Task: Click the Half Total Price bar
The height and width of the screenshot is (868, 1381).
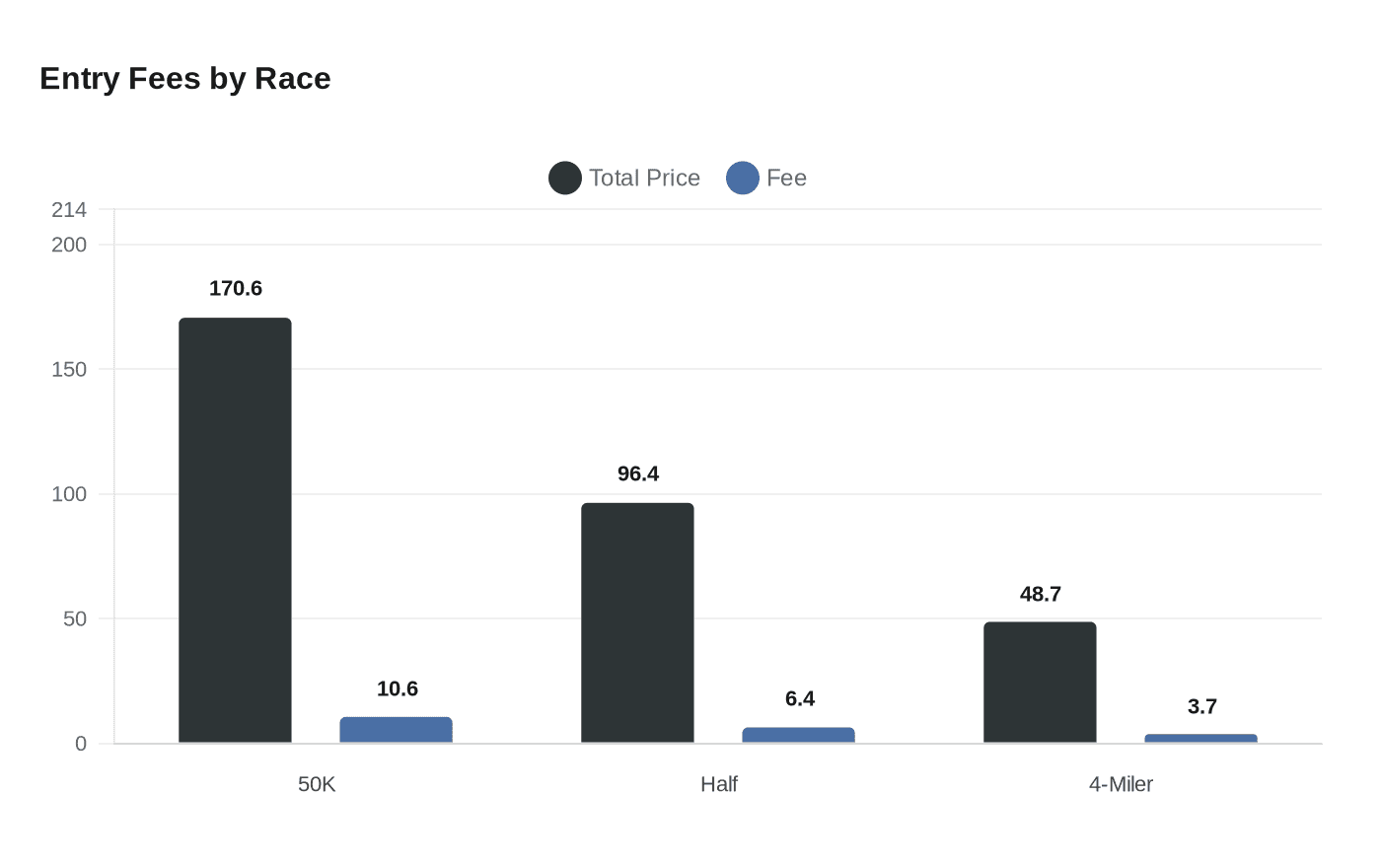Action: click(x=637, y=622)
